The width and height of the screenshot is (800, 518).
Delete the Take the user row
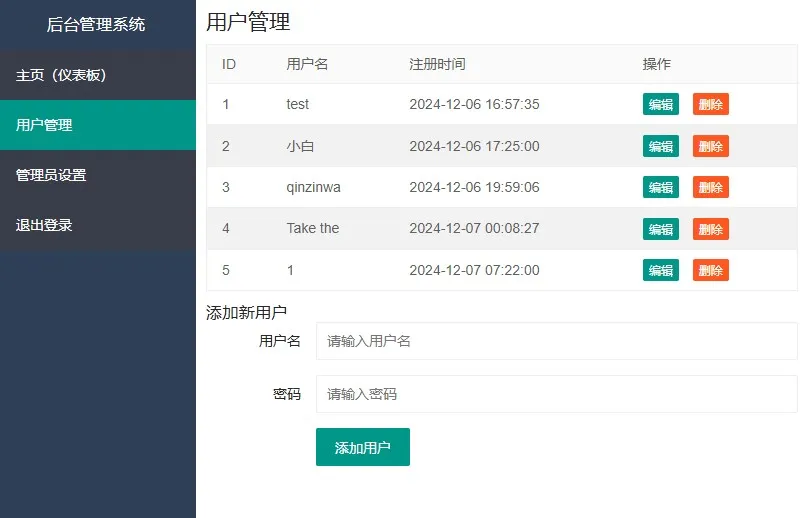[711, 229]
